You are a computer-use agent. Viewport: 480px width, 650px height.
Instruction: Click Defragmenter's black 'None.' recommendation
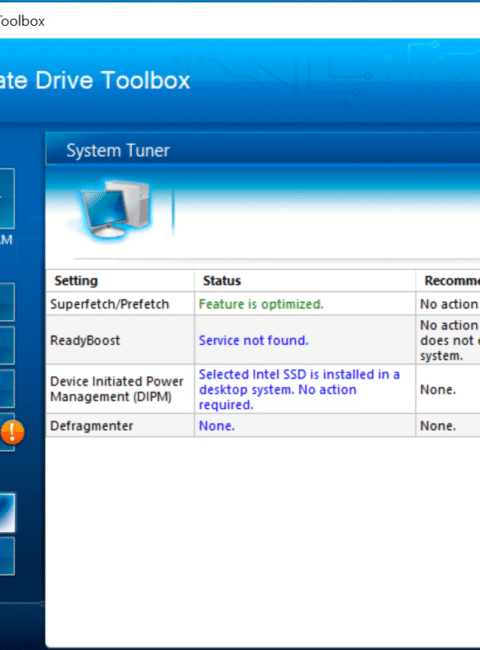[438, 426]
